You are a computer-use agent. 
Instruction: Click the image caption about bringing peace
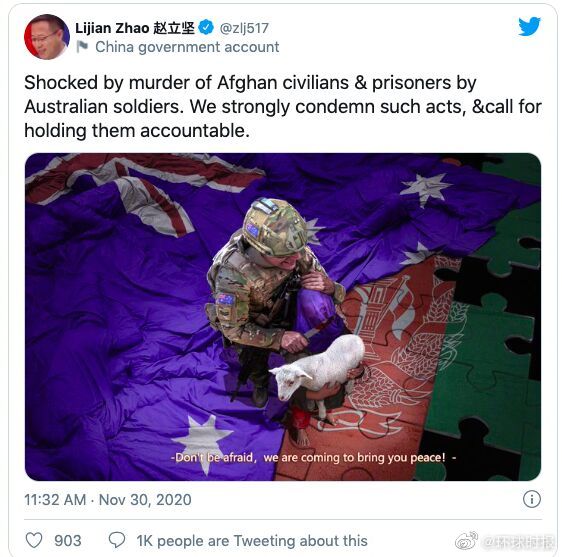pos(313,458)
